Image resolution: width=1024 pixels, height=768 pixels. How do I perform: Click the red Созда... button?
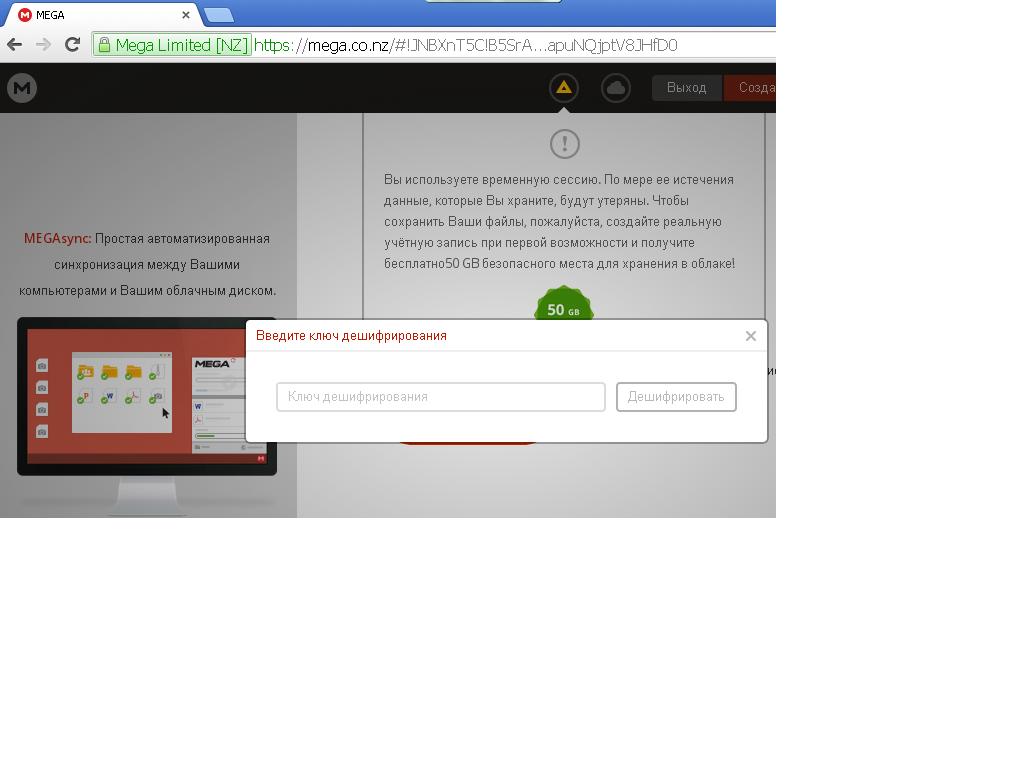pyautogui.click(x=750, y=88)
